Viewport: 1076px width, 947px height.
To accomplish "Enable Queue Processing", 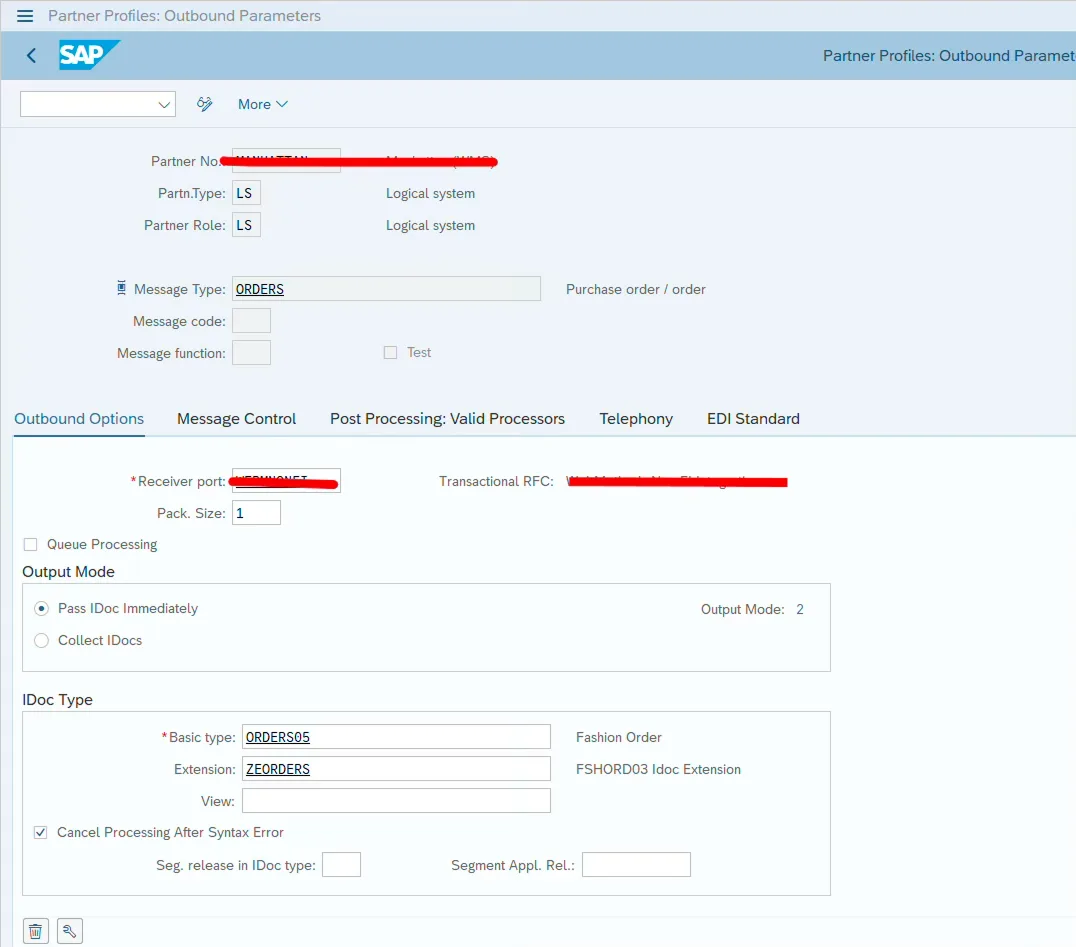I will (28, 544).
